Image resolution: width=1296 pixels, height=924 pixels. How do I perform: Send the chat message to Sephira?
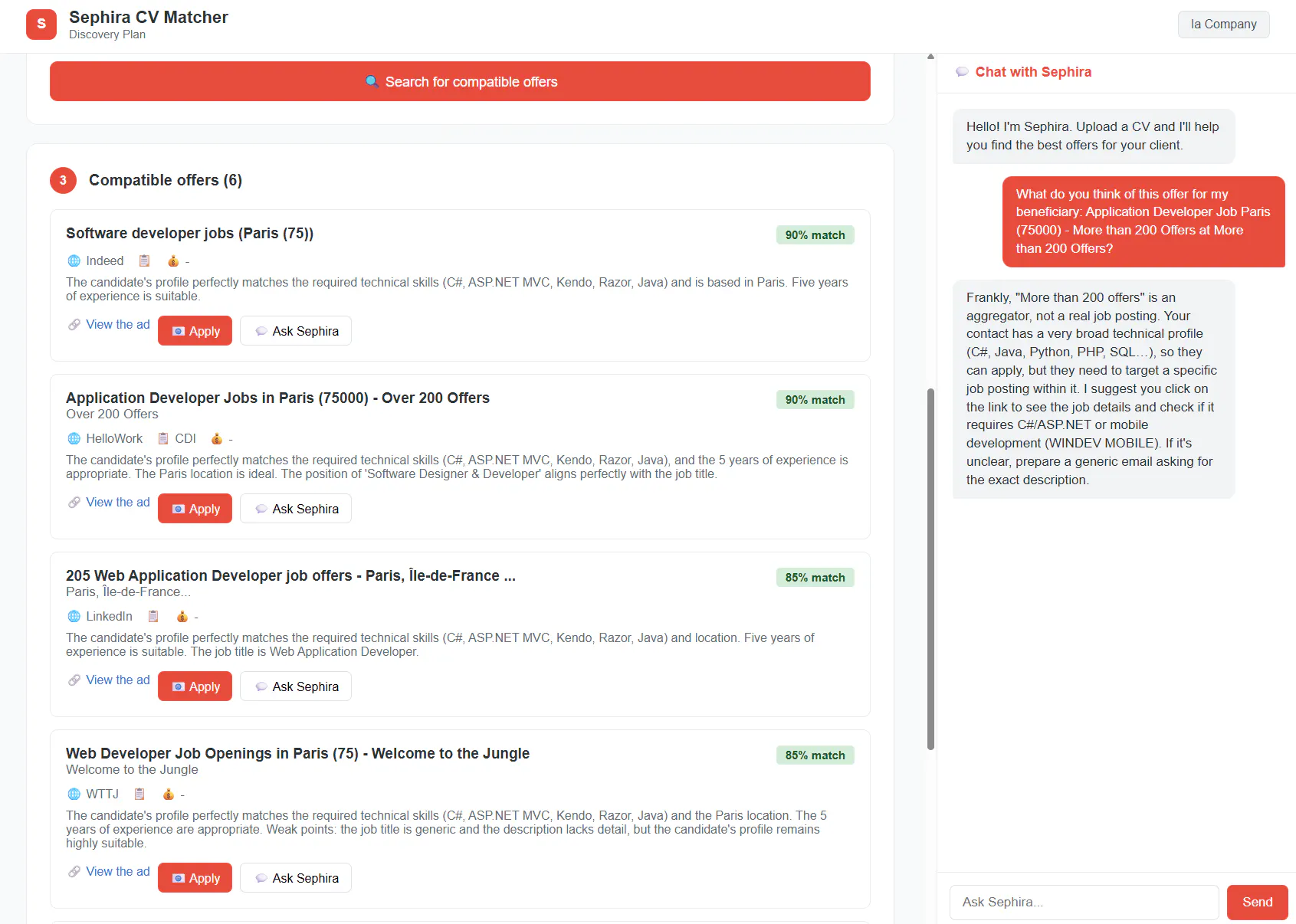click(x=1257, y=903)
